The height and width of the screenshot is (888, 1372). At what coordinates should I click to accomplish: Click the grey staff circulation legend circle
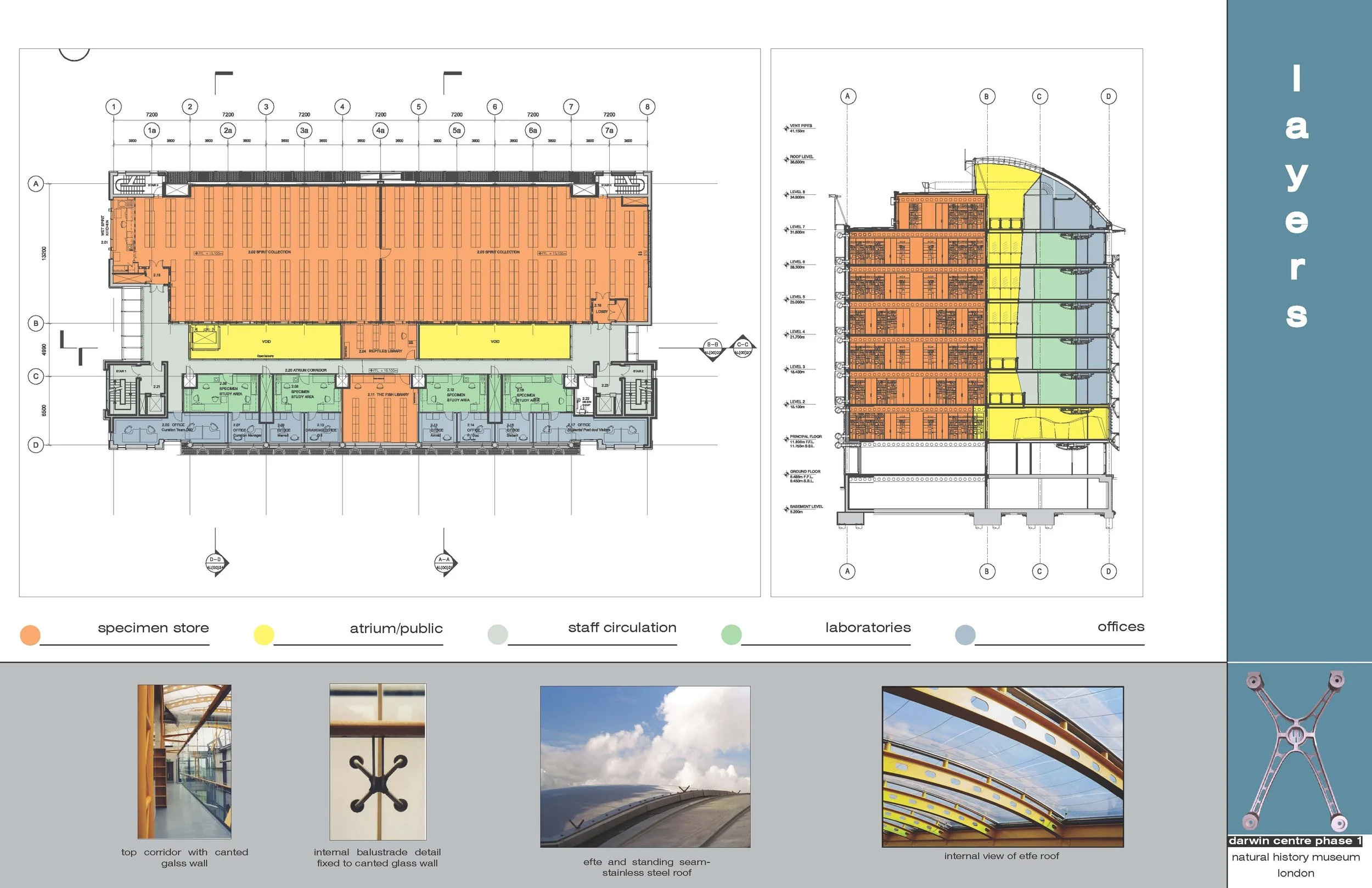point(498,634)
